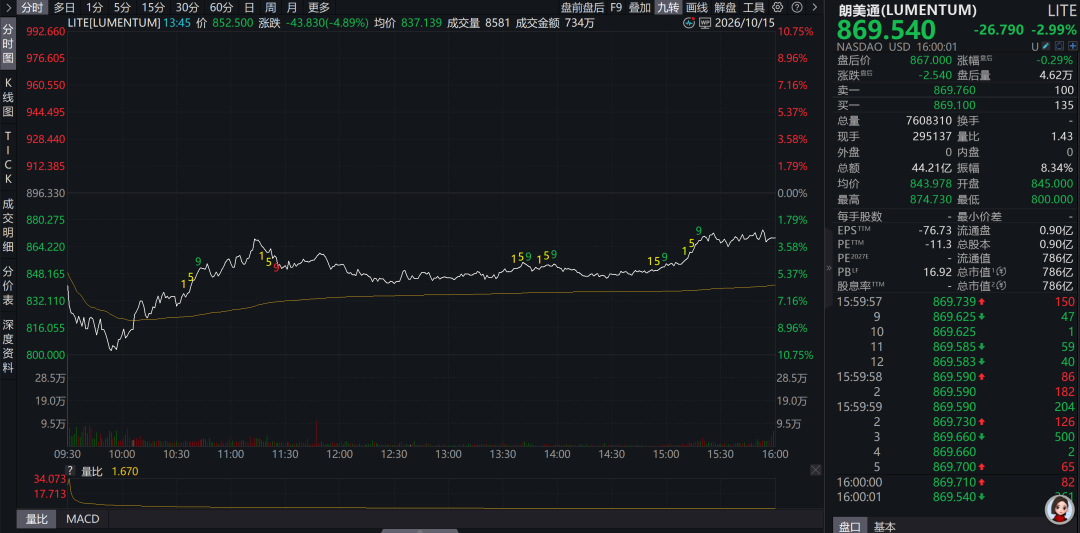1080x533 pixels.
Task: Click the PB value 16.92
Action: coord(939,271)
